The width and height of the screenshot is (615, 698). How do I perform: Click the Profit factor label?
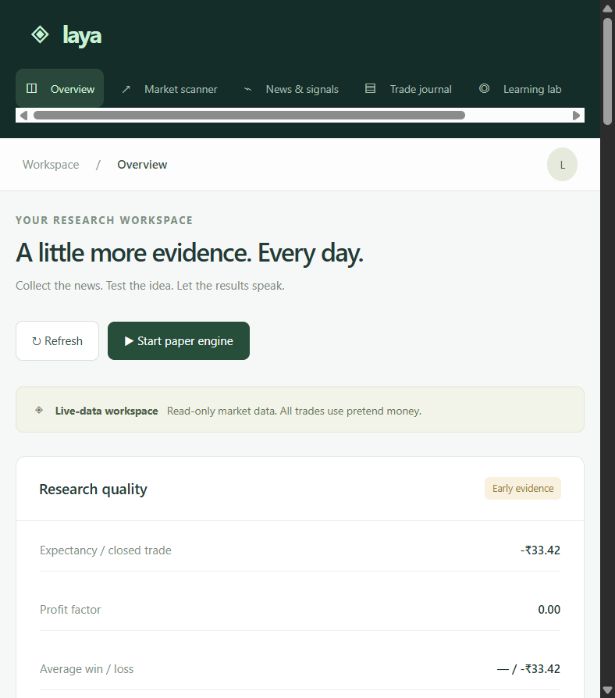(x=70, y=609)
